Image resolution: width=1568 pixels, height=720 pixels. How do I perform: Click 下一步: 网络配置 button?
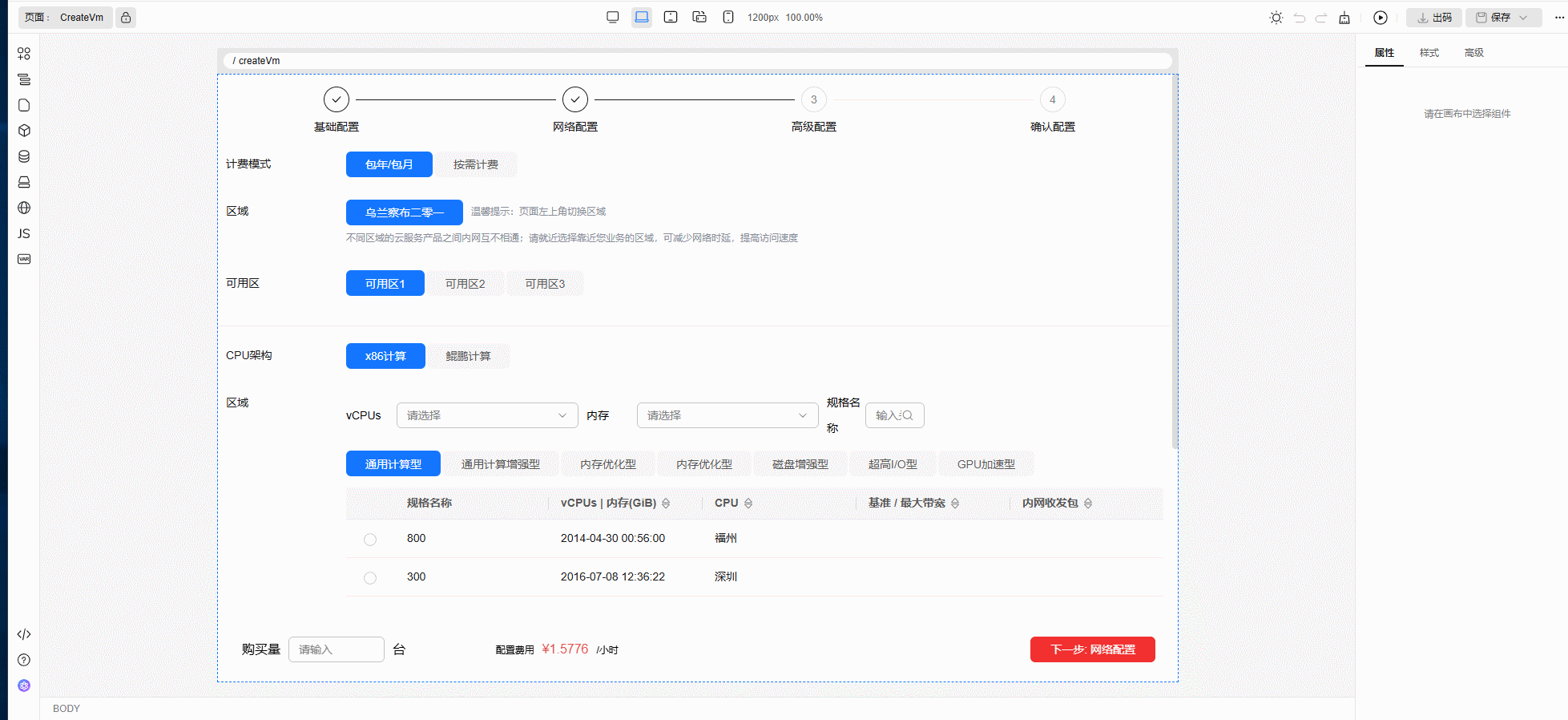(x=1093, y=649)
